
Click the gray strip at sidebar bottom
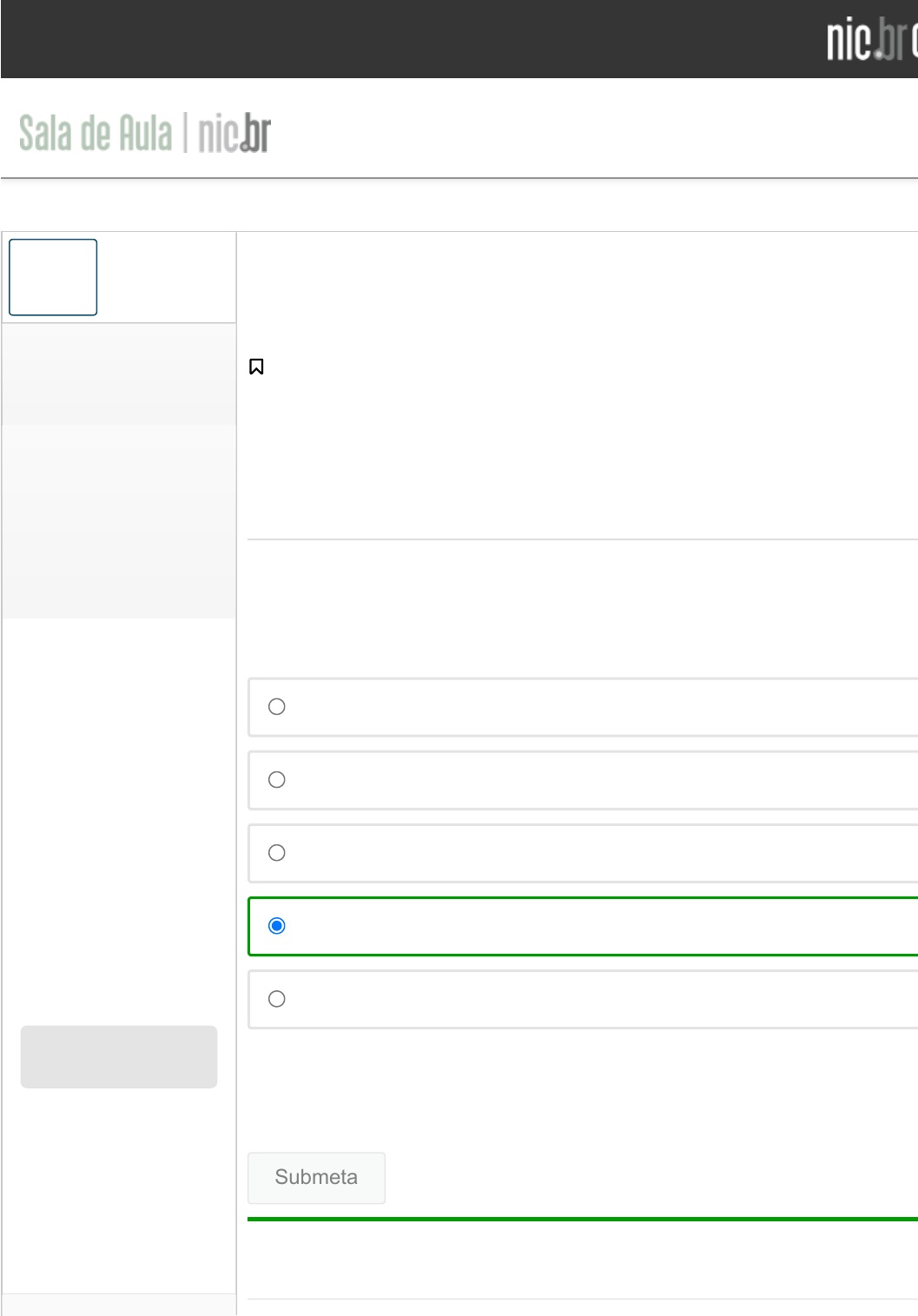click(119, 1305)
